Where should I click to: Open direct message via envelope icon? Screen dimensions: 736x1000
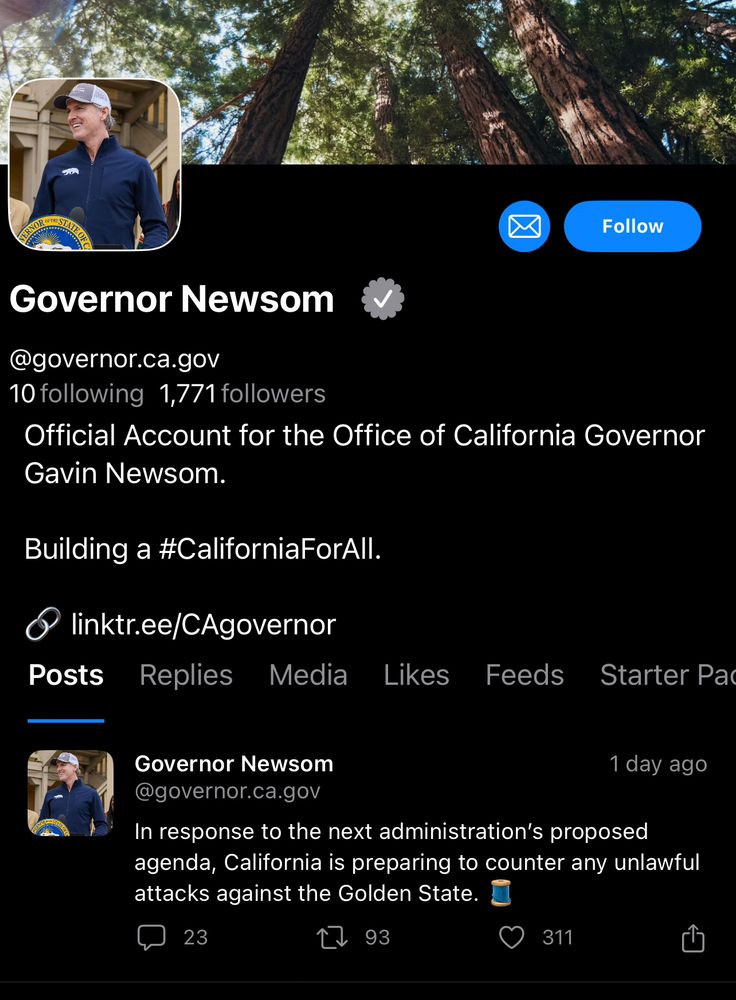point(524,226)
